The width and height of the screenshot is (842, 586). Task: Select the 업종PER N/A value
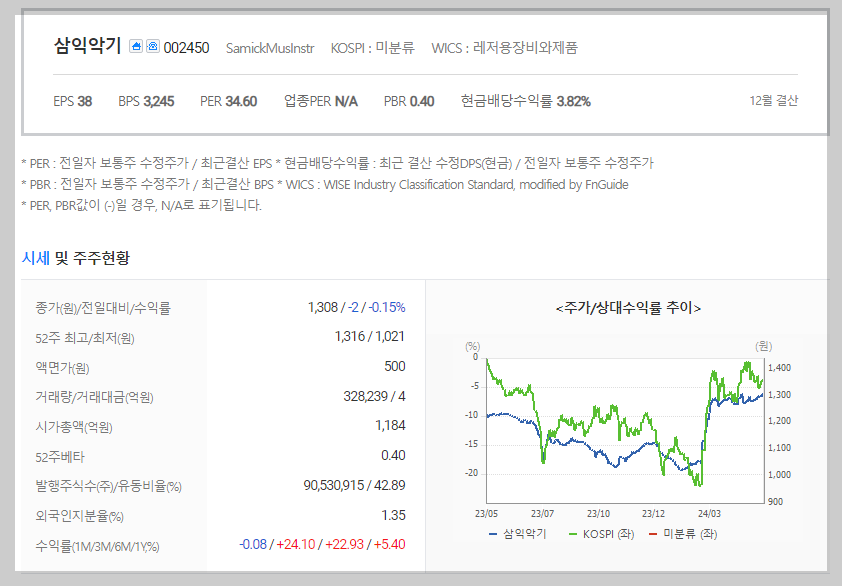click(321, 102)
